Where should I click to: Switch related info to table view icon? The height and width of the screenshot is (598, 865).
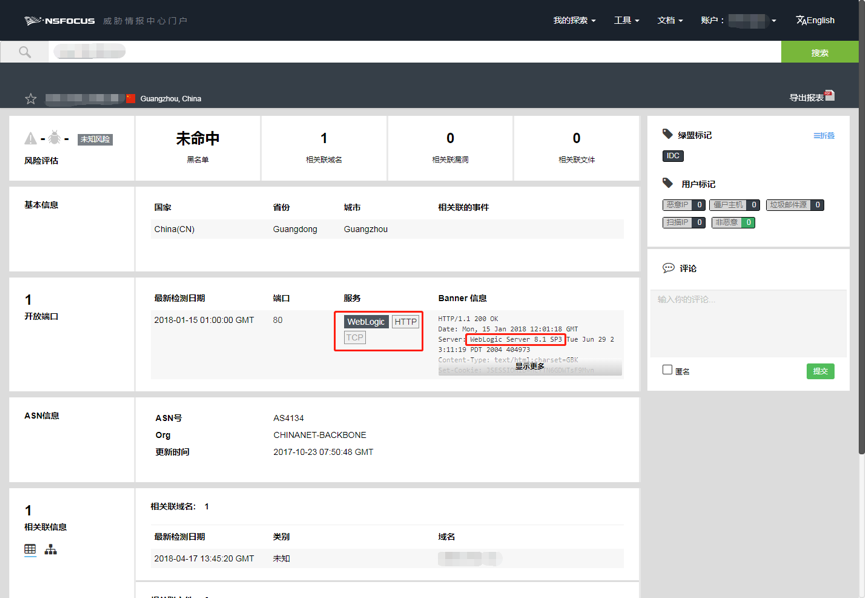[30, 549]
